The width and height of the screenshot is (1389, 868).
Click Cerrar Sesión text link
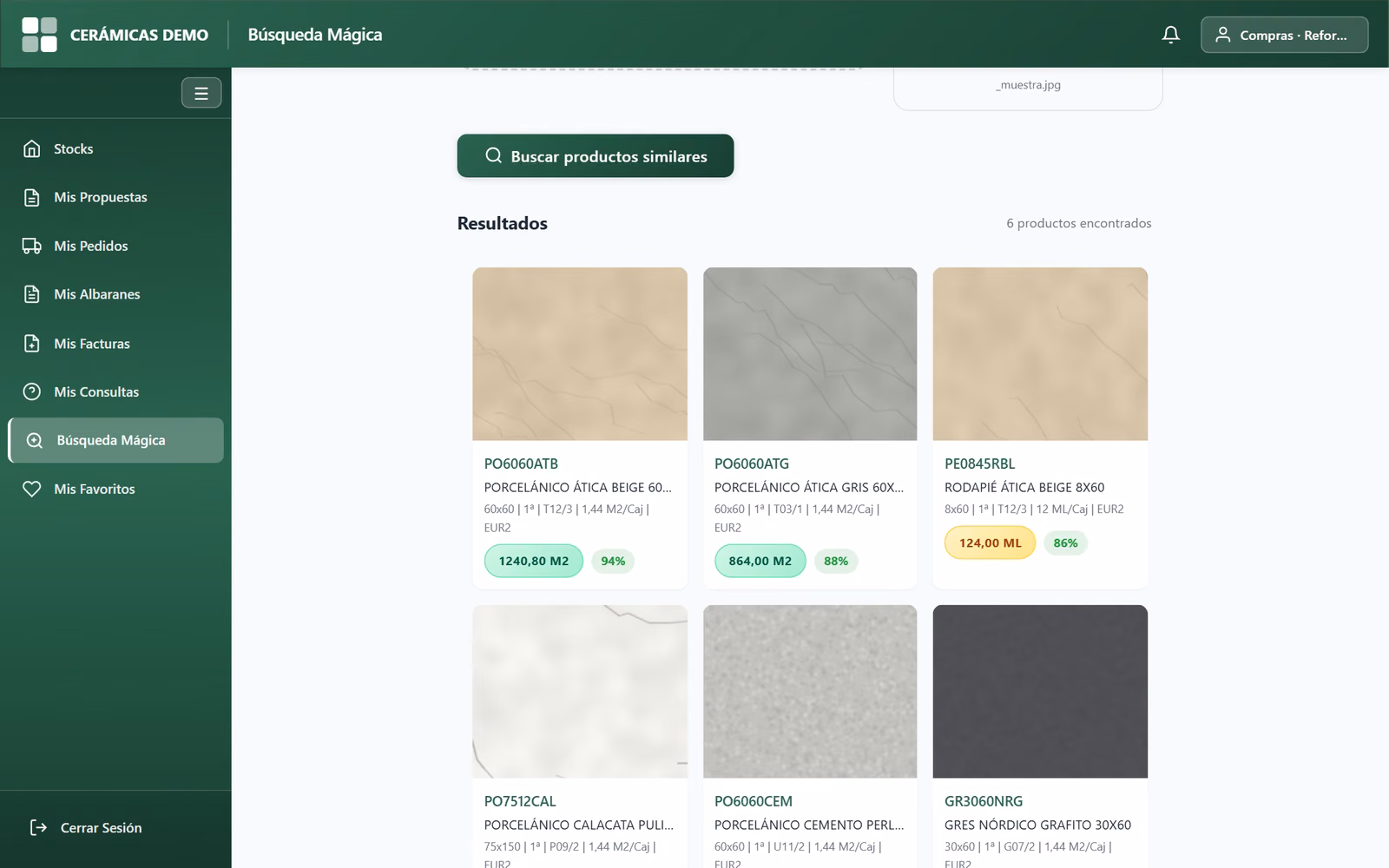[101, 828]
